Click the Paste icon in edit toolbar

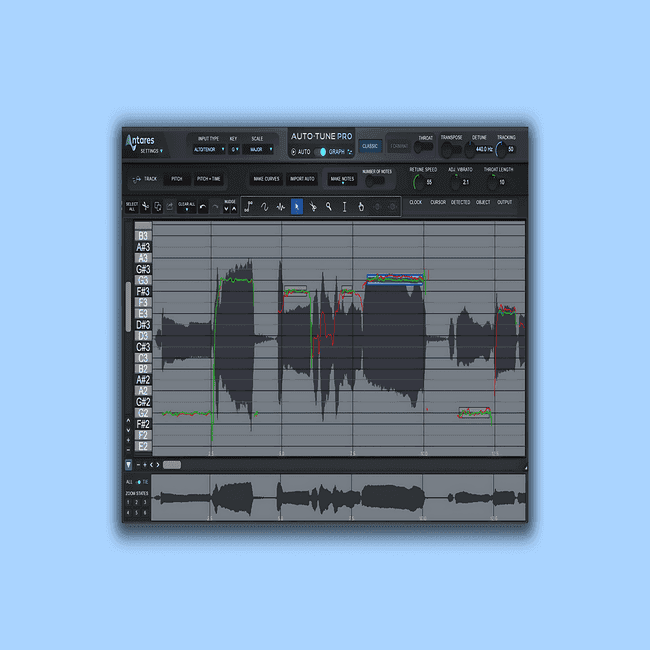pyautogui.click(x=170, y=206)
